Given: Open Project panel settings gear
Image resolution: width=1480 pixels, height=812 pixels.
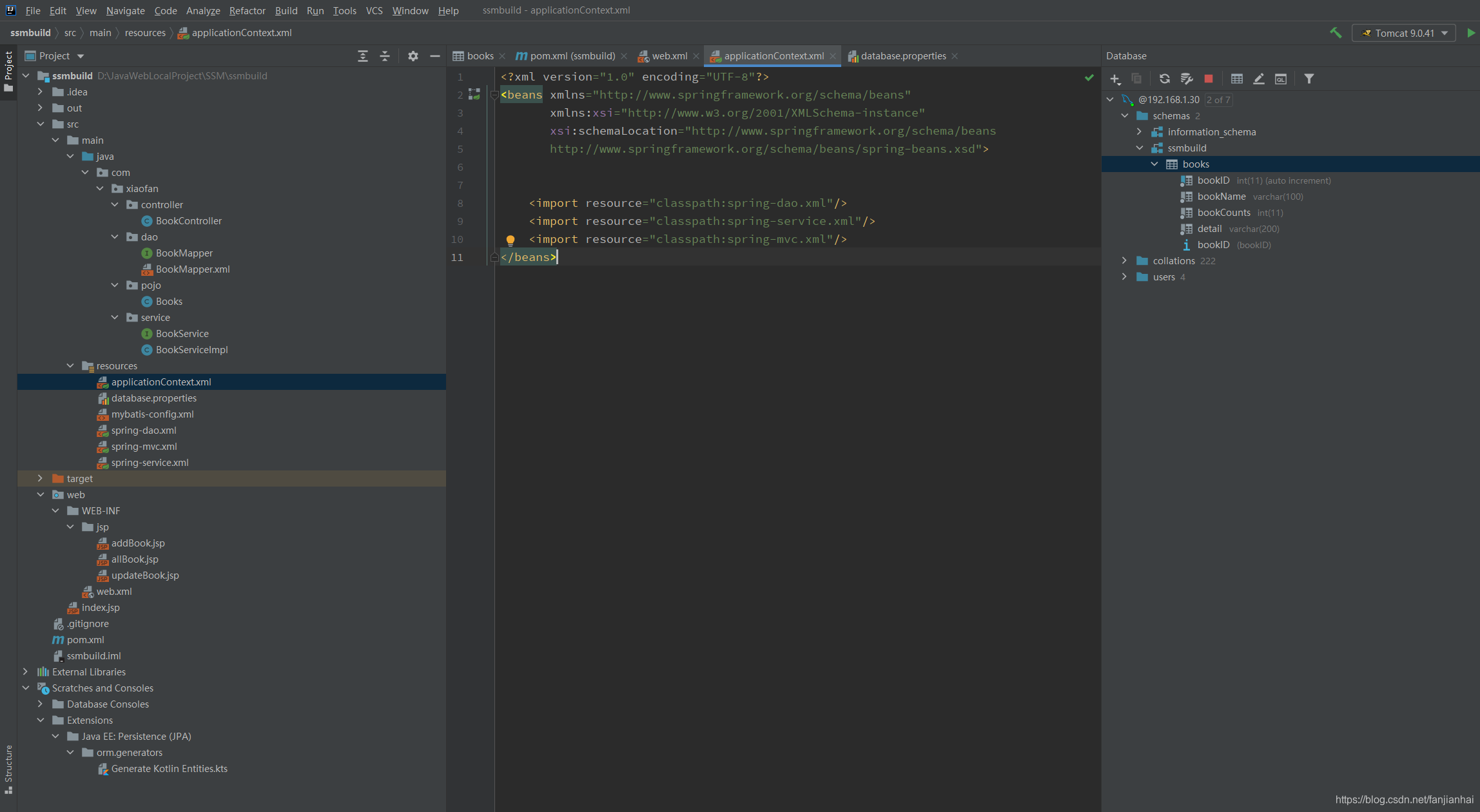Looking at the screenshot, I should [x=413, y=56].
